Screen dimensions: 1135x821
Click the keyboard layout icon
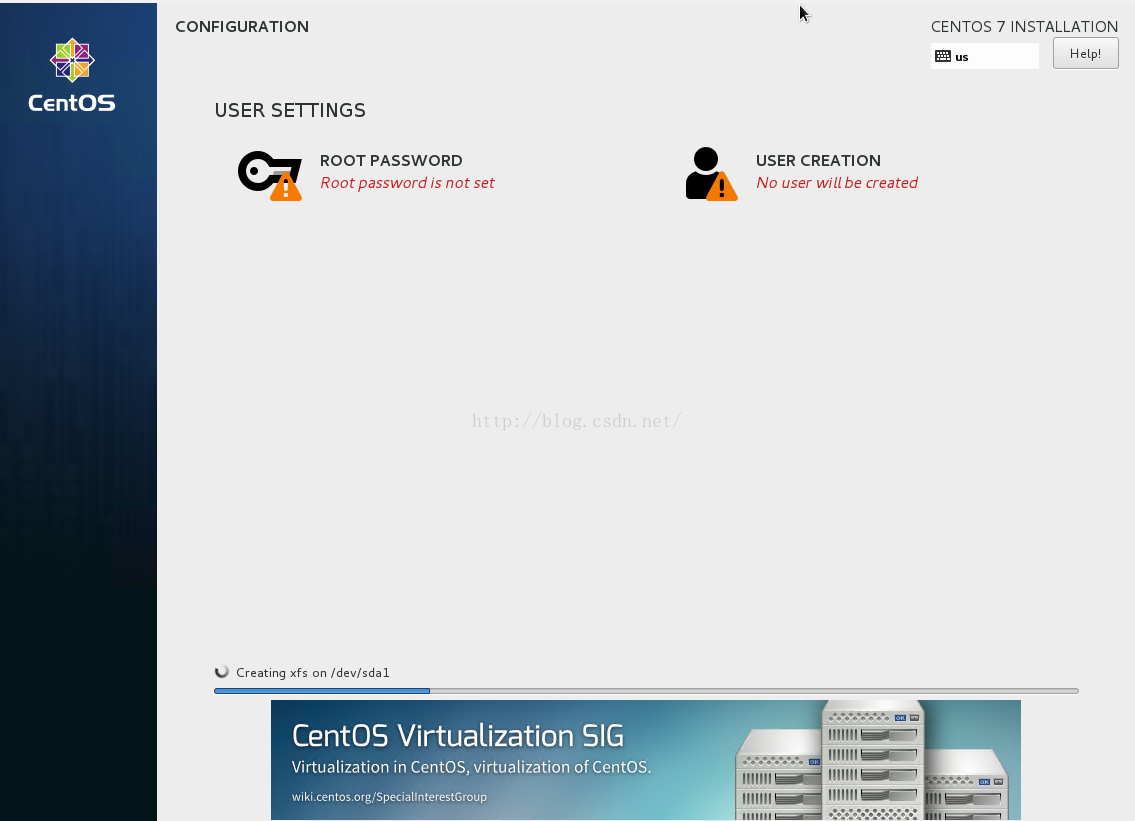(x=942, y=56)
